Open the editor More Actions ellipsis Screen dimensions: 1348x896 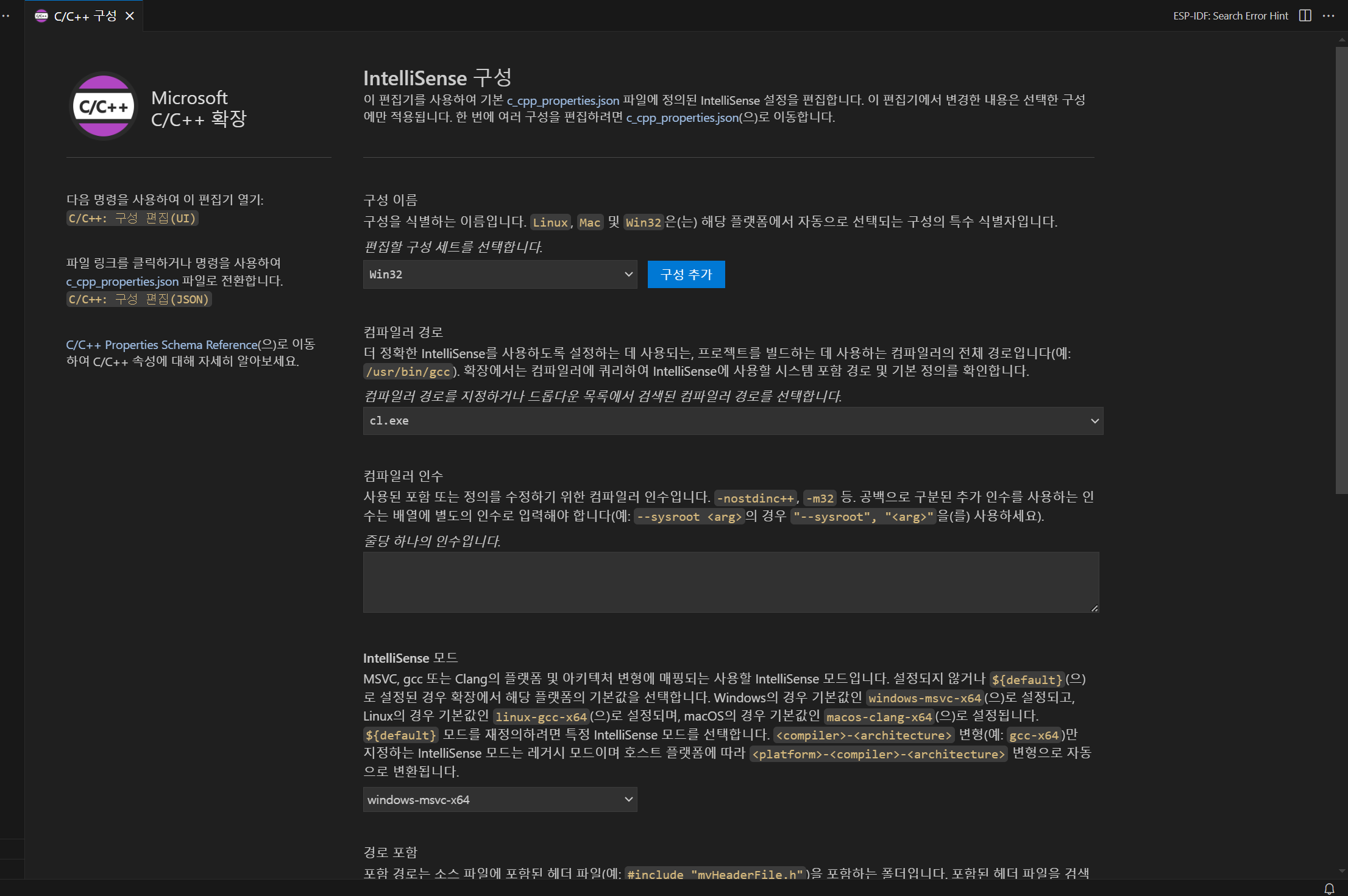(1328, 16)
